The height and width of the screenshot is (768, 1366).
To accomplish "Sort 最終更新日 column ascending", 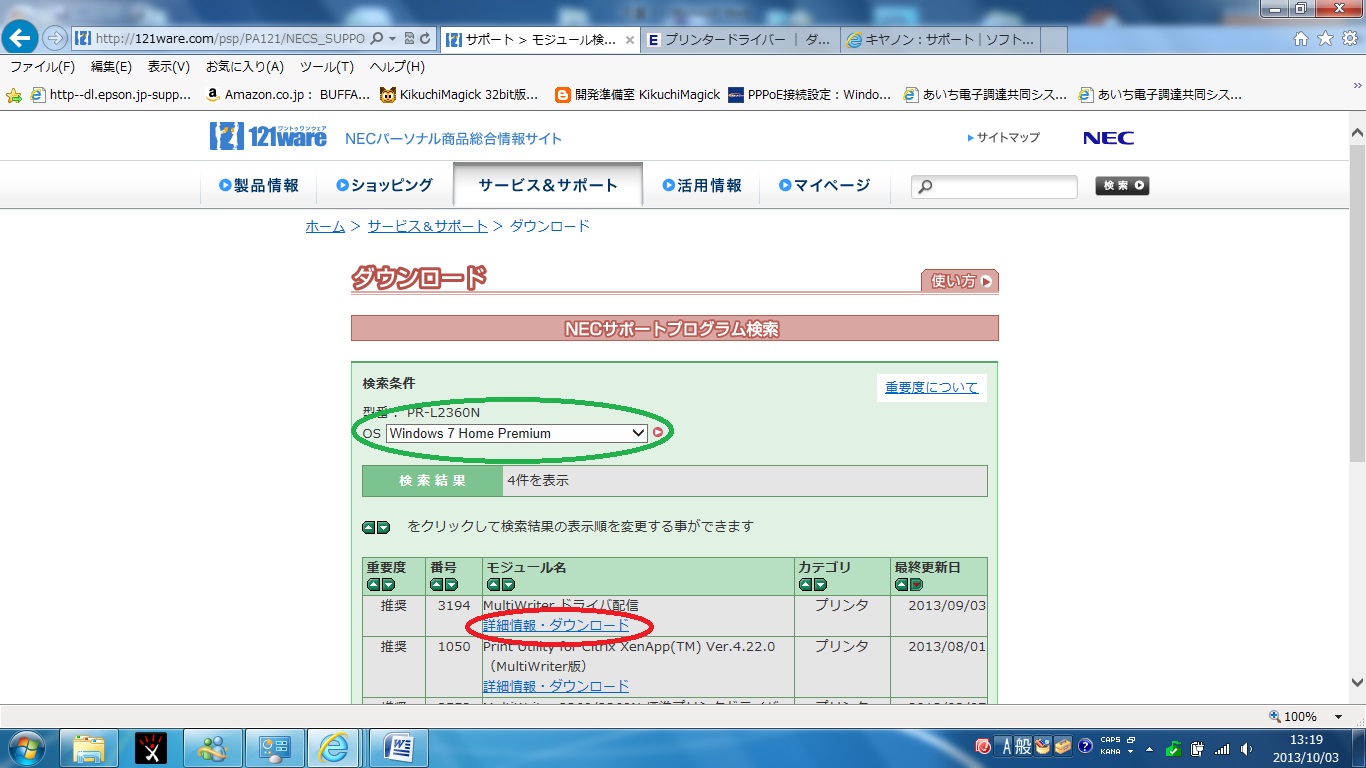I will tap(901, 585).
